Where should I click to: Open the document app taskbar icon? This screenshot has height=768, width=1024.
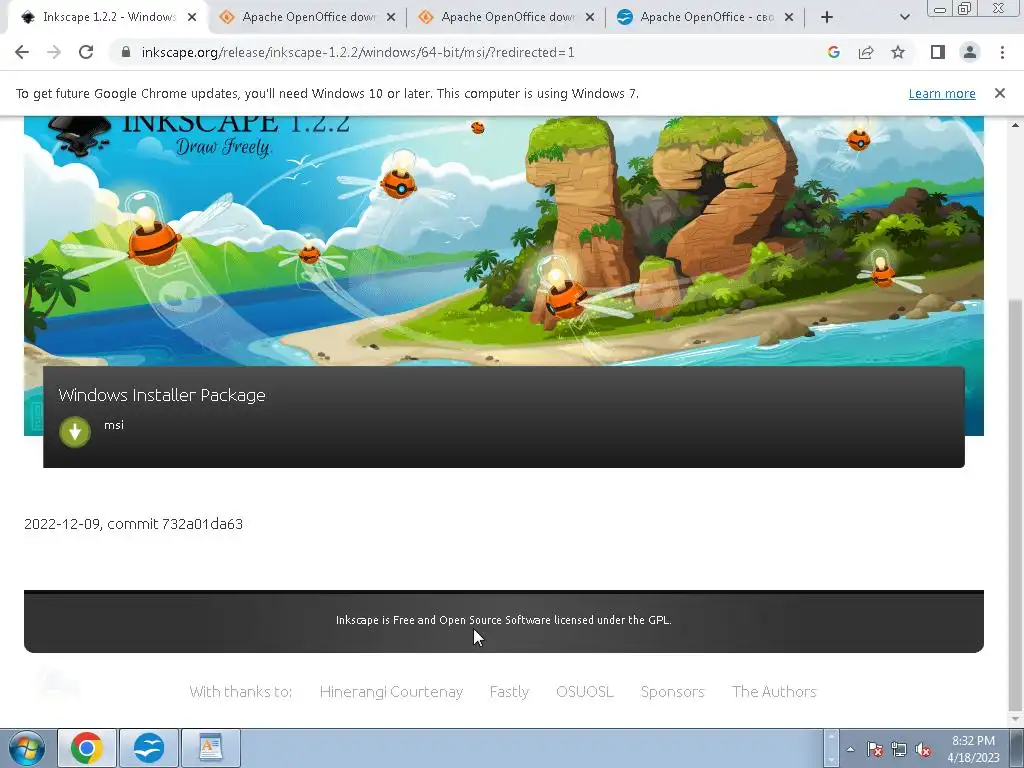210,748
